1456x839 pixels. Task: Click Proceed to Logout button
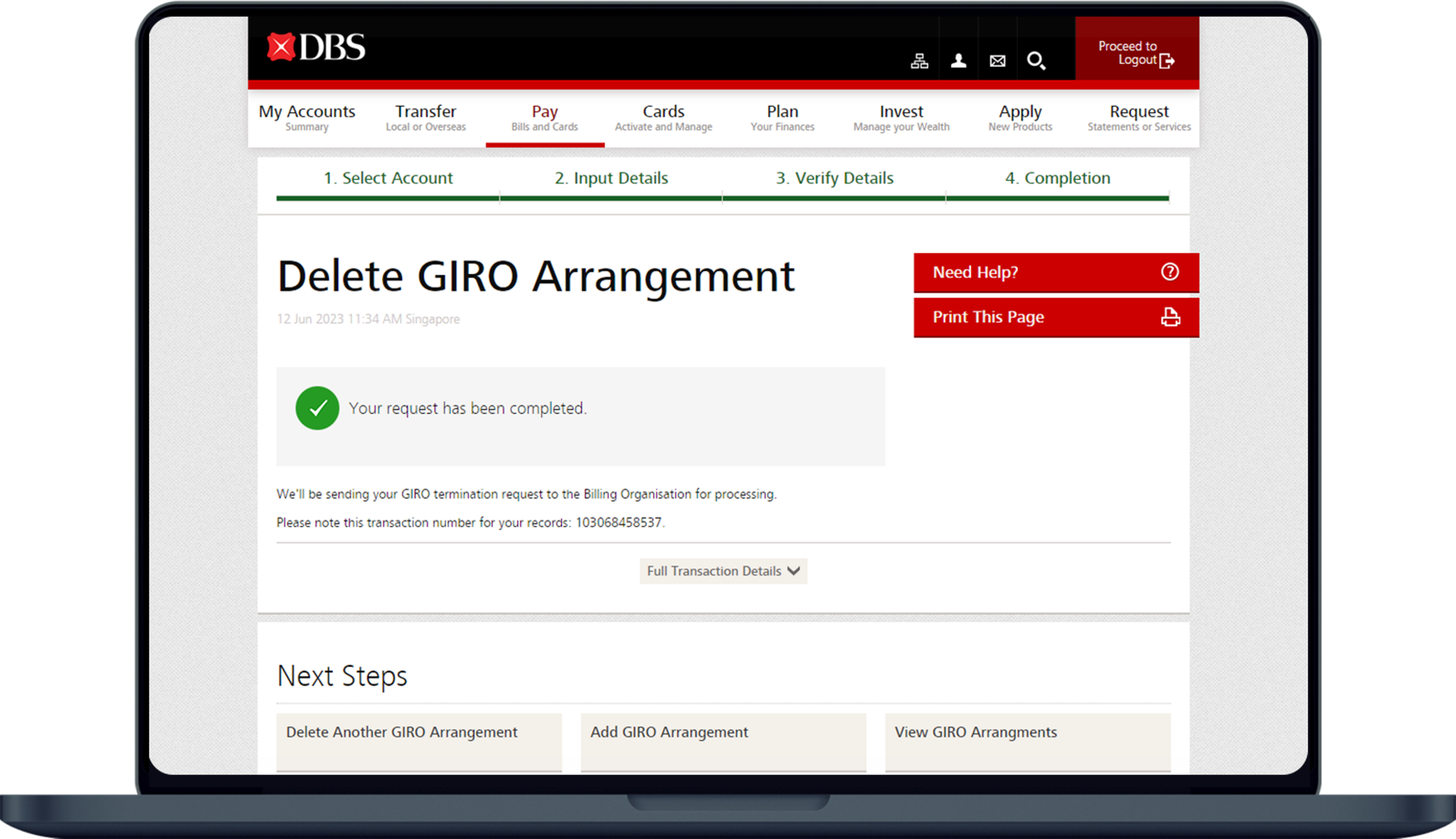click(x=1136, y=53)
